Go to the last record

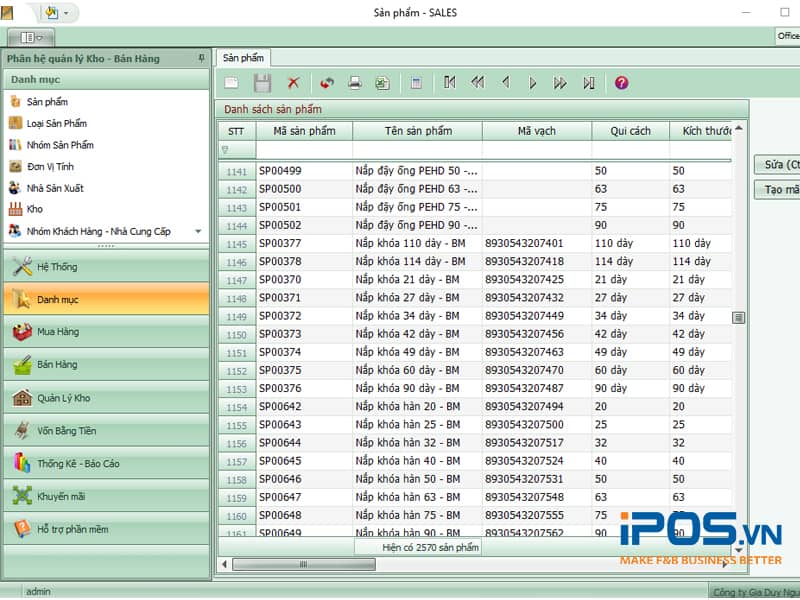pyautogui.click(x=589, y=83)
